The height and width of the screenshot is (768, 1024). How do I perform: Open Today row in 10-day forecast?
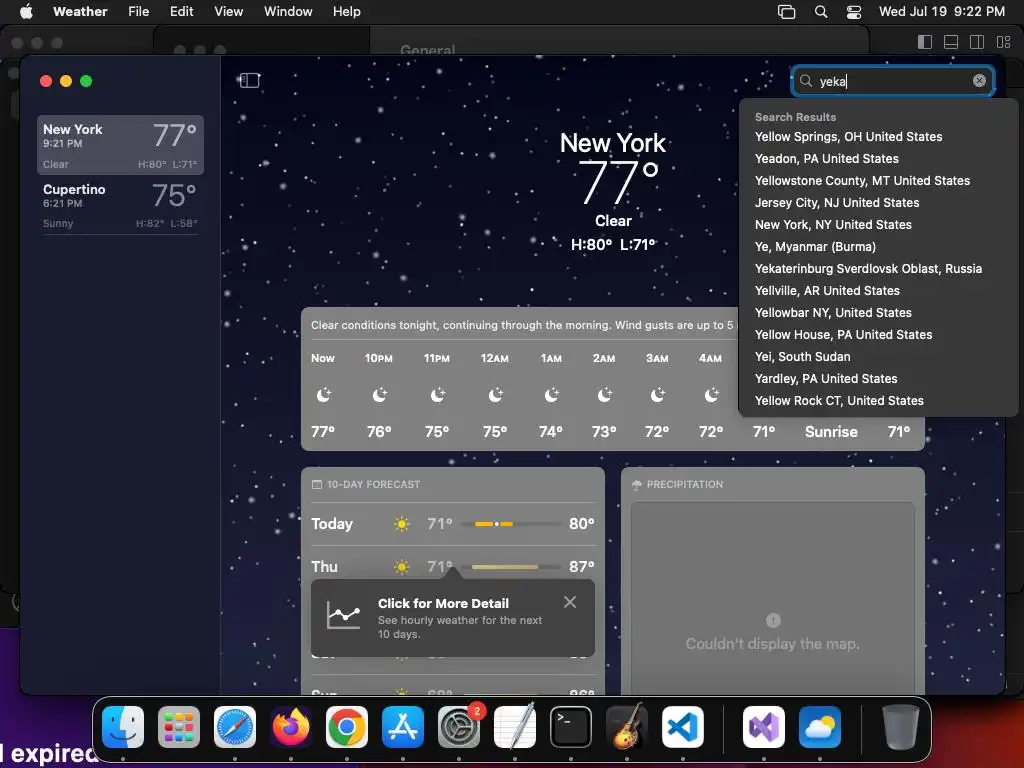coord(453,524)
